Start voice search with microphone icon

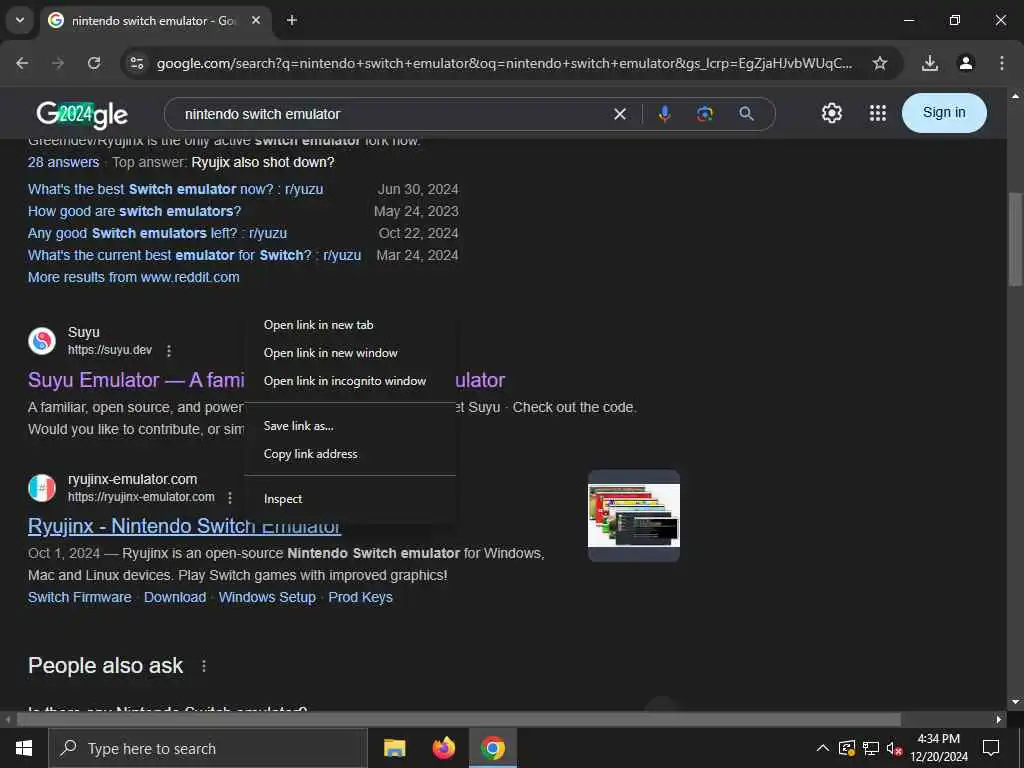click(x=664, y=114)
